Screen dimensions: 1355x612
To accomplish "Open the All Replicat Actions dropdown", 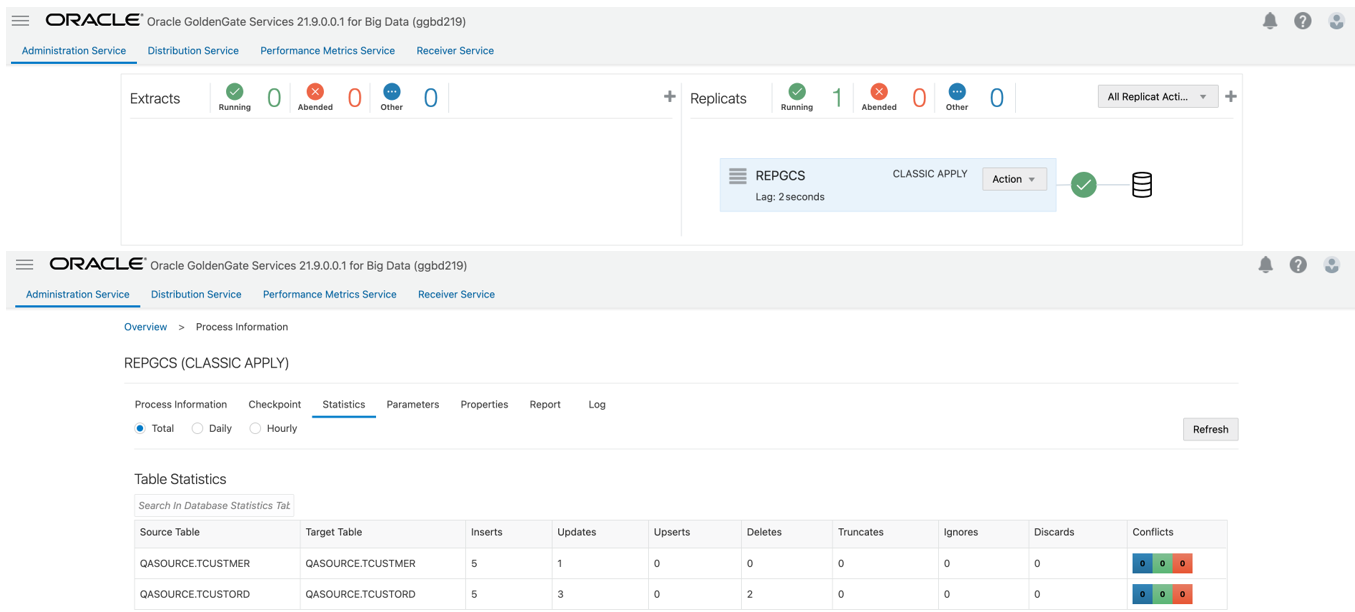I will 1157,97.
